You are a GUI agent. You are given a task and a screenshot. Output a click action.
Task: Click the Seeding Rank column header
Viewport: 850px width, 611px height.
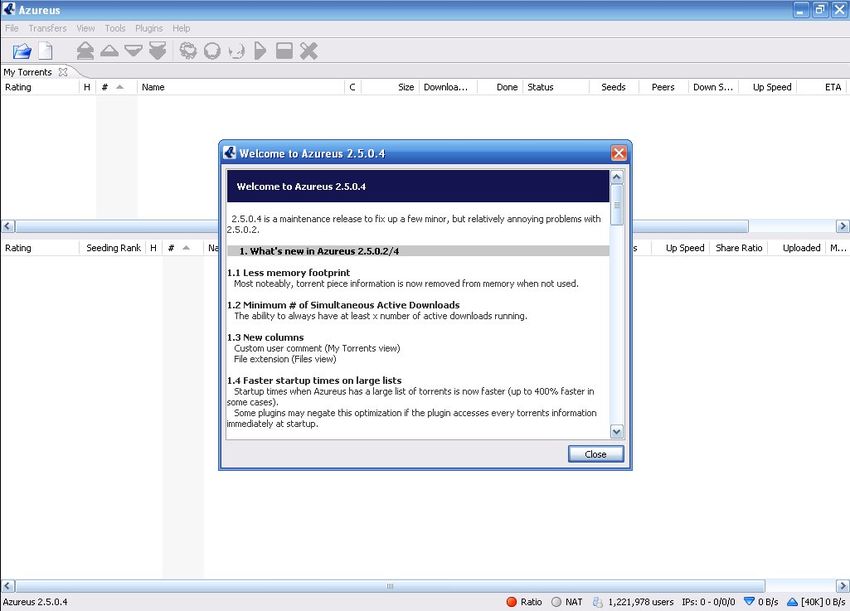coord(113,248)
